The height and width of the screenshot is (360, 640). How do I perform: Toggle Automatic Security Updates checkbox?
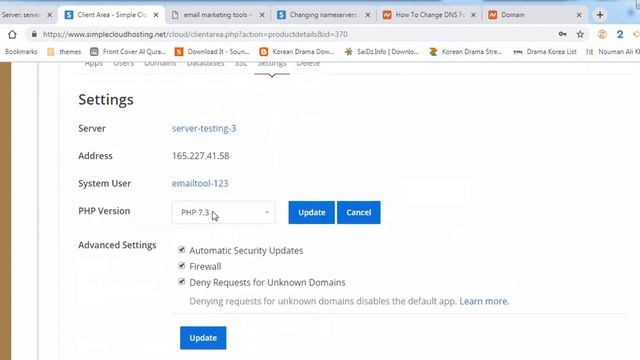tap(182, 249)
